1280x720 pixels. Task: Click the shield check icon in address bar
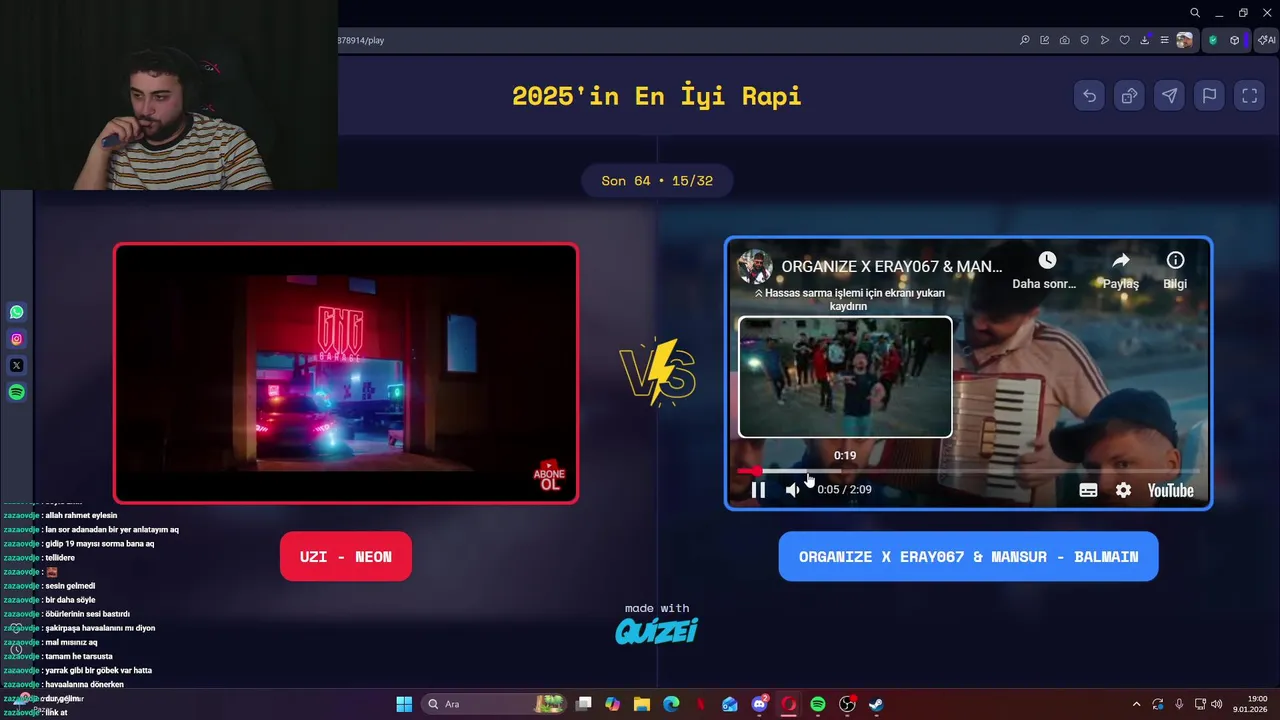[1084, 40]
